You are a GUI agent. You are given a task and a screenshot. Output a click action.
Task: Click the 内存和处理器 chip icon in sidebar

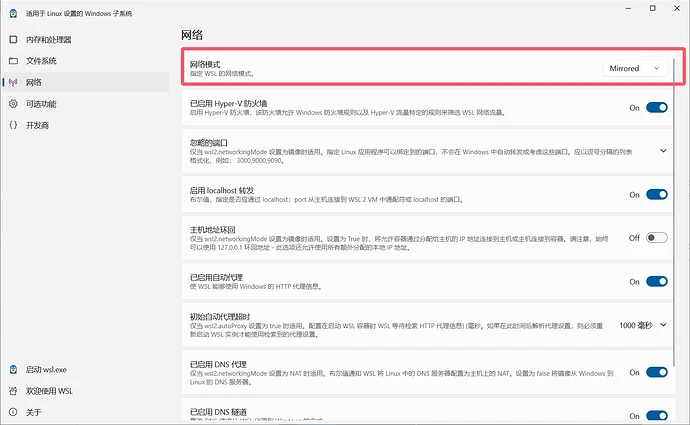pos(12,39)
